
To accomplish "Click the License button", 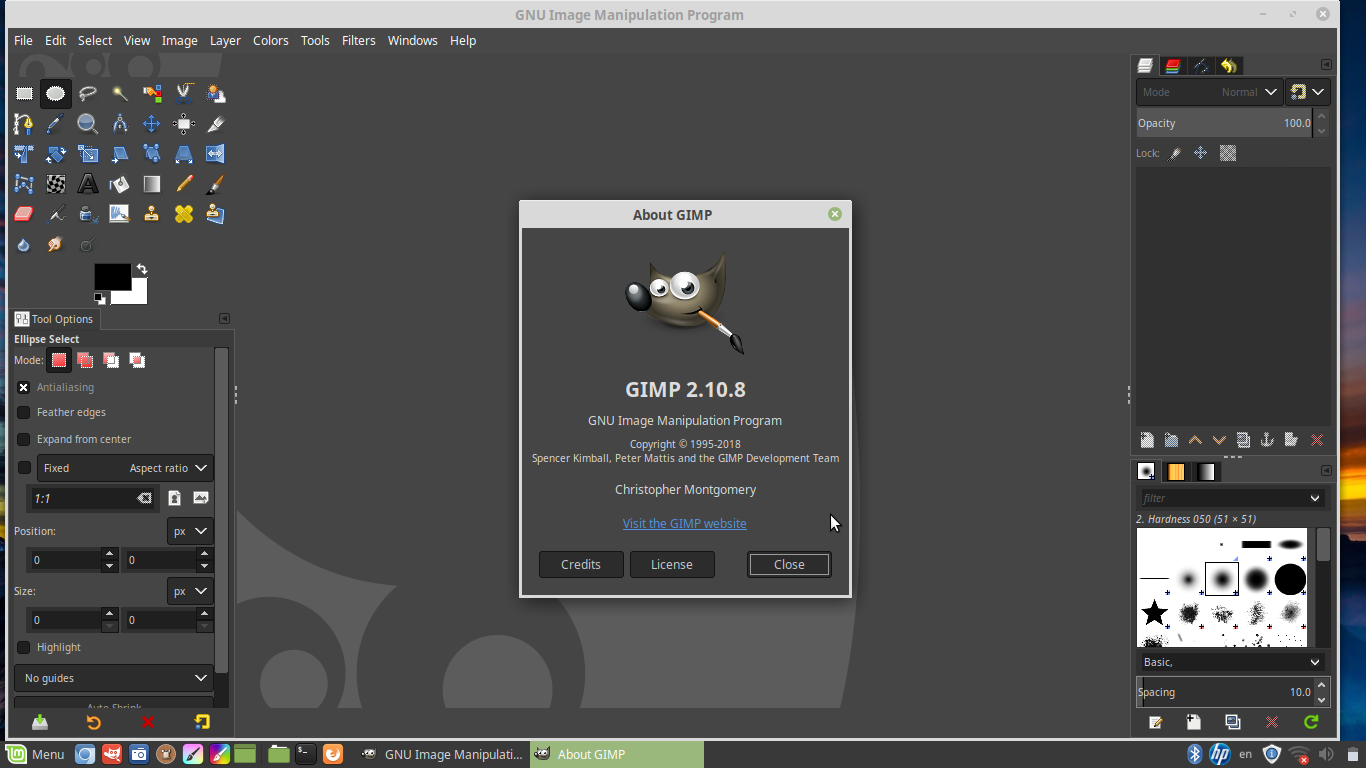I will (672, 564).
